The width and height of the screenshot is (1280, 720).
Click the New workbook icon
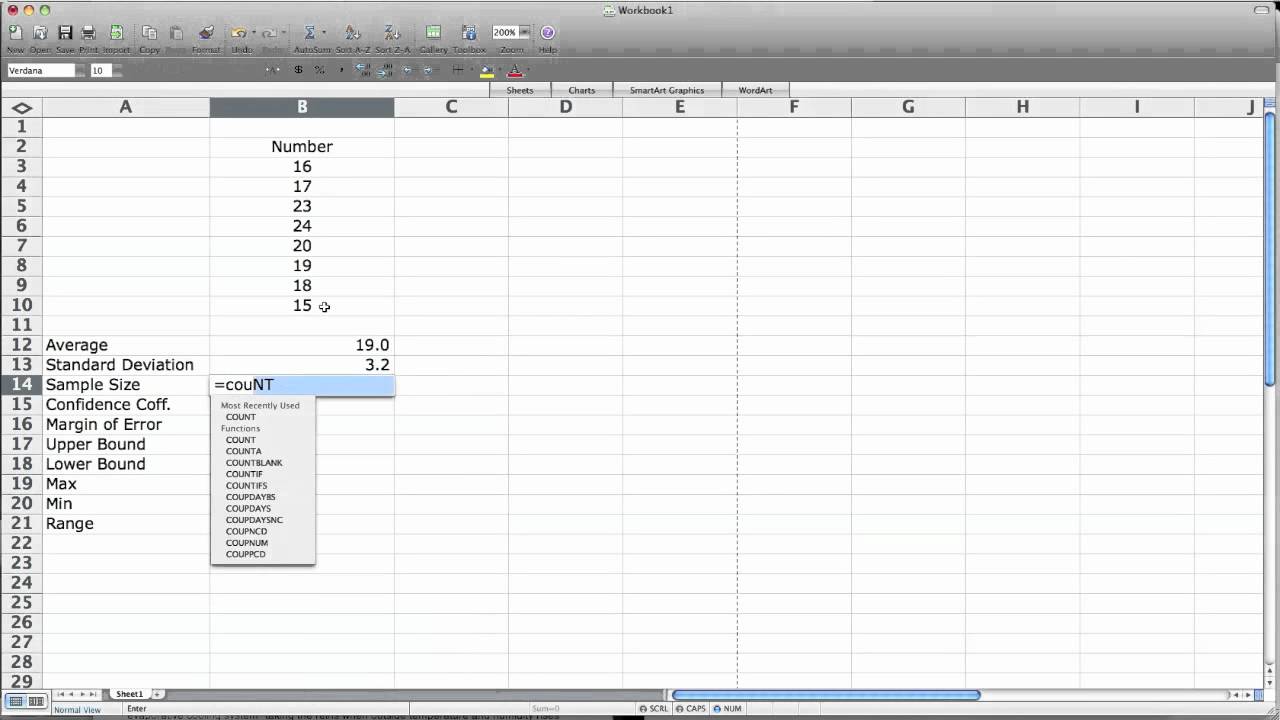click(x=15, y=33)
